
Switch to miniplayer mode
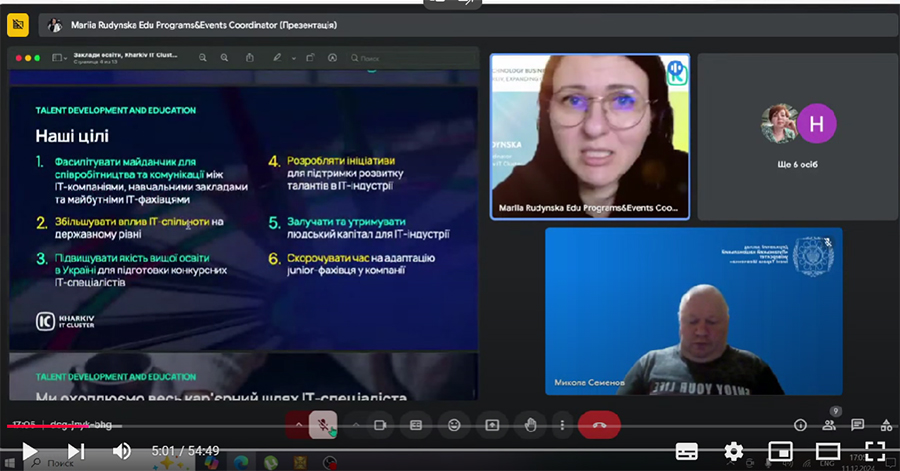(x=781, y=451)
